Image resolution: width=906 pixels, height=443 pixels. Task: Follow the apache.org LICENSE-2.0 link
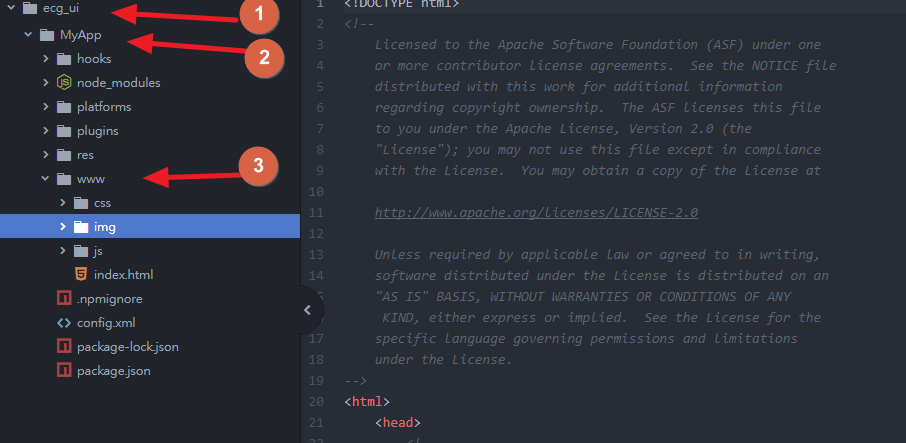(x=536, y=213)
